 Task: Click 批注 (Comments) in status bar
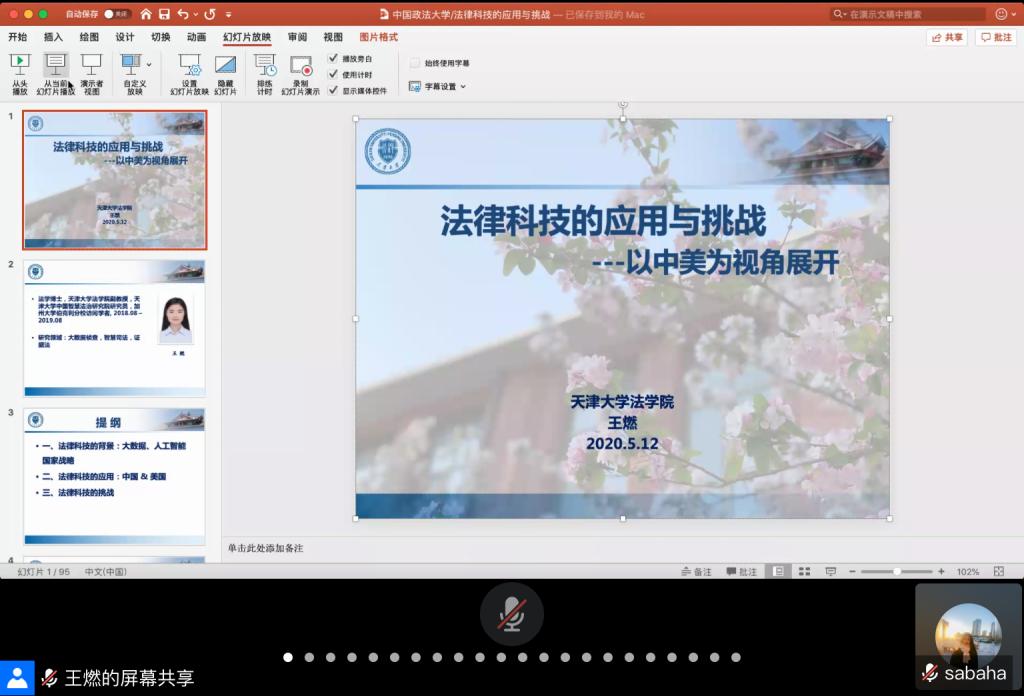[x=741, y=571]
